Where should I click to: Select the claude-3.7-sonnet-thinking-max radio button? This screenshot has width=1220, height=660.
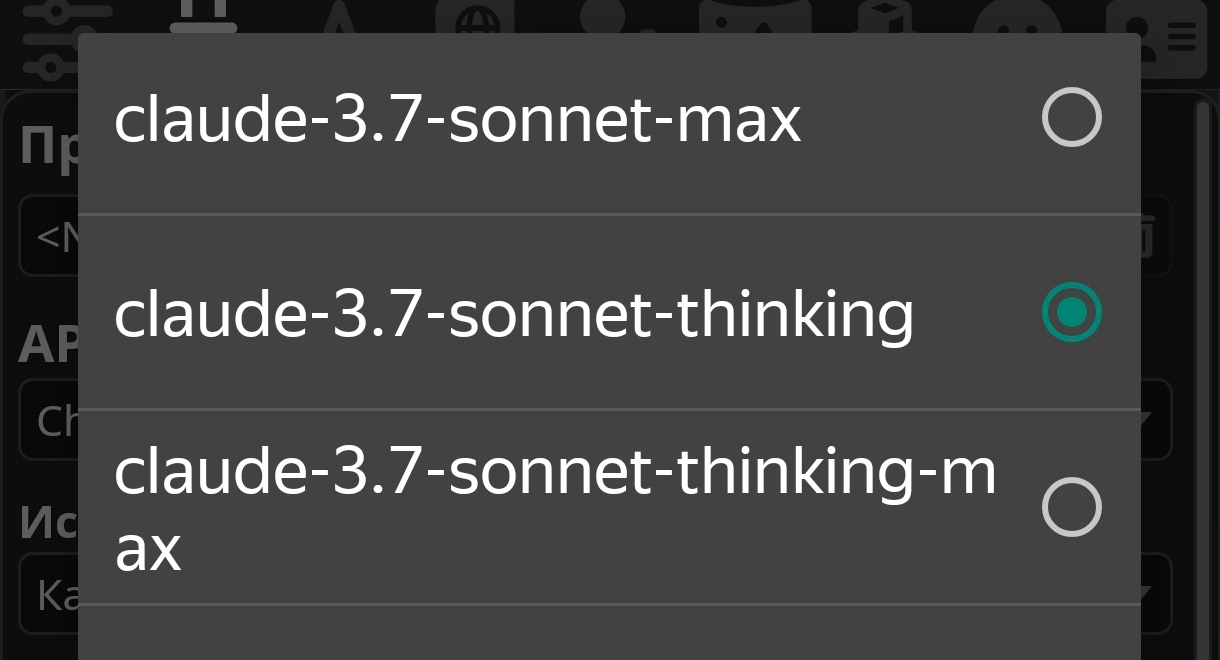[1071, 507]
